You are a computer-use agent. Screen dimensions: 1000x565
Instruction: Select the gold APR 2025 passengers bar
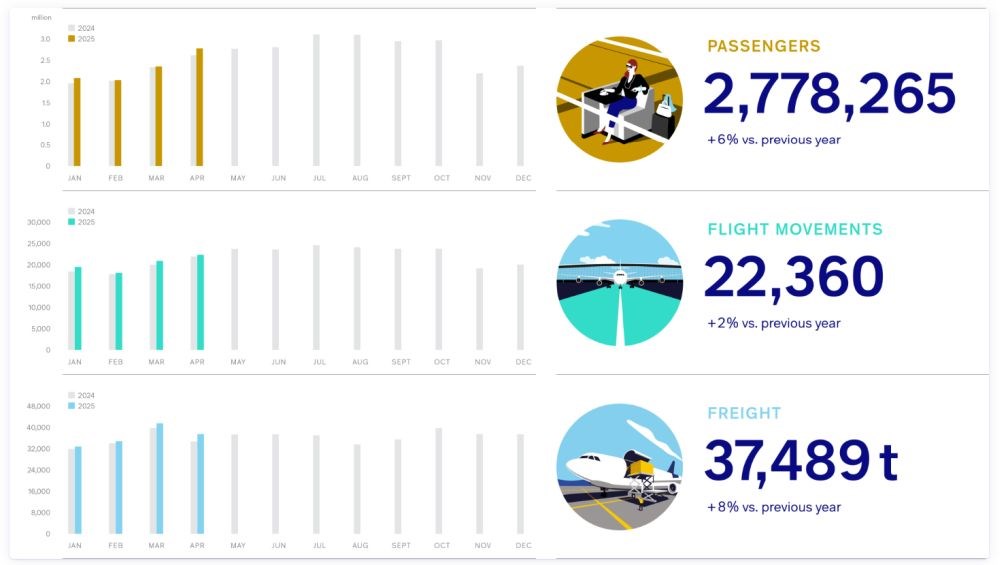pos(200,107)
